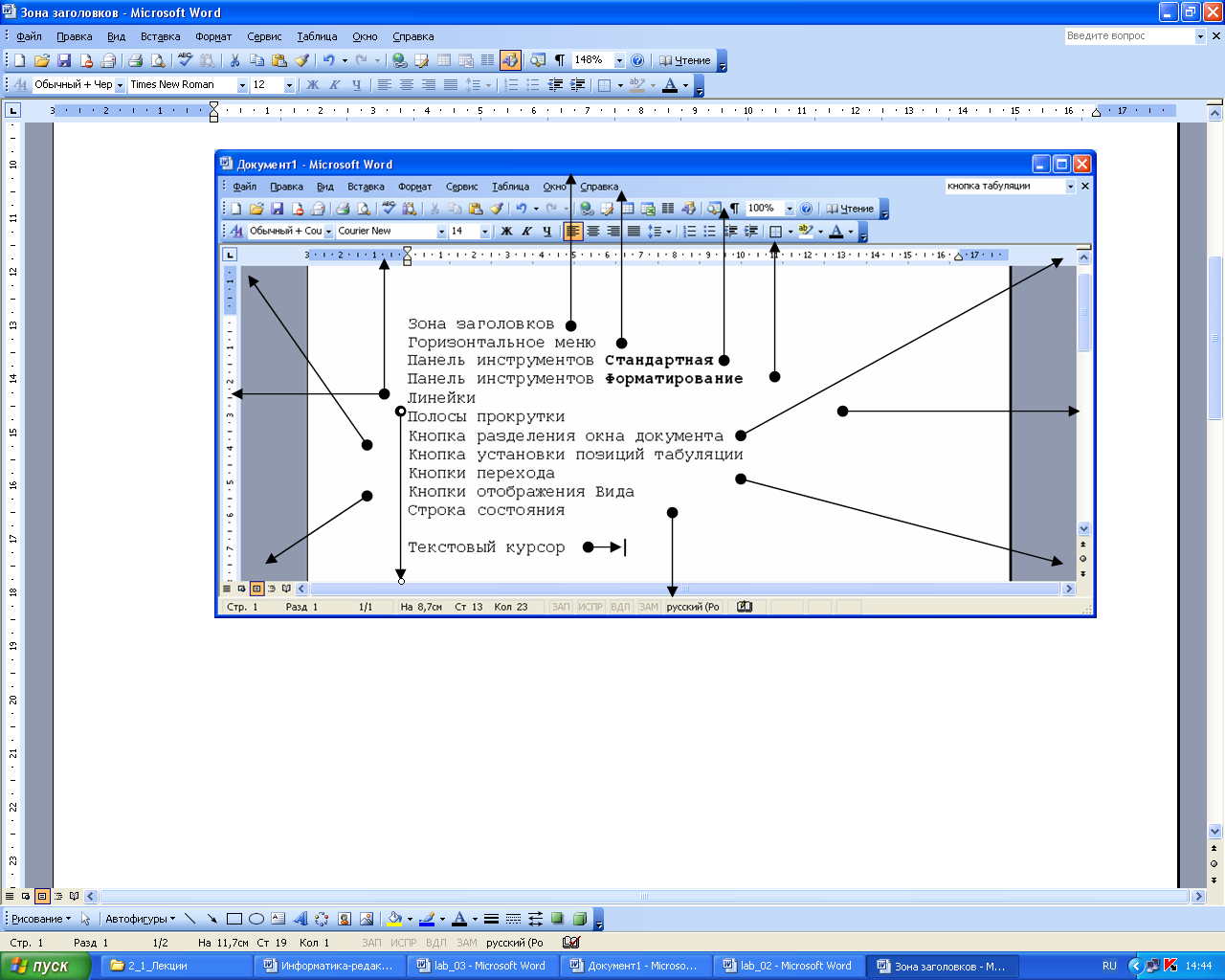
Task: Open the Справка menu in the outer window
Action: pyautogui.click(x=412, y=36)
